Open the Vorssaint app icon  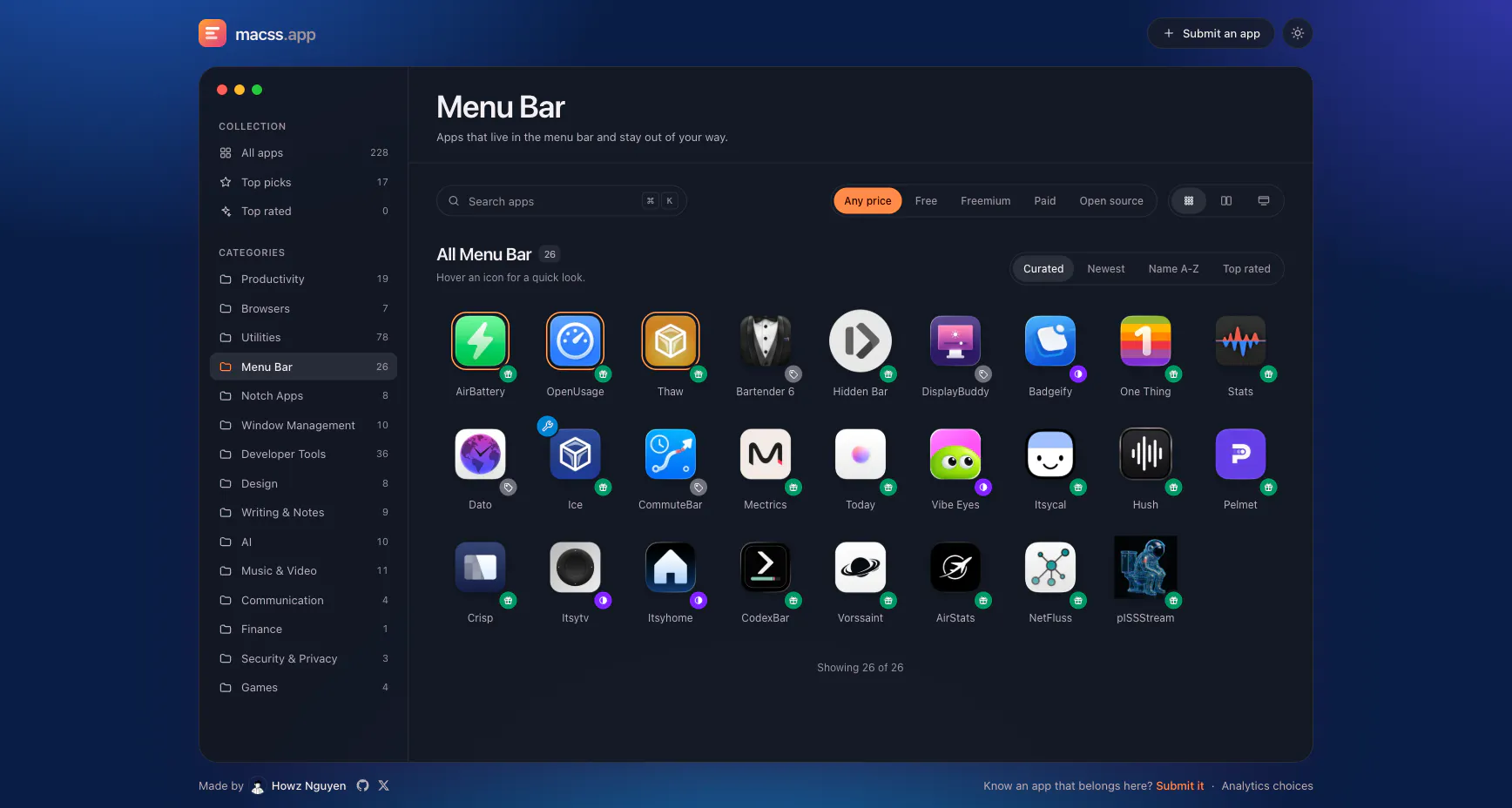click(x=861, y=567)
